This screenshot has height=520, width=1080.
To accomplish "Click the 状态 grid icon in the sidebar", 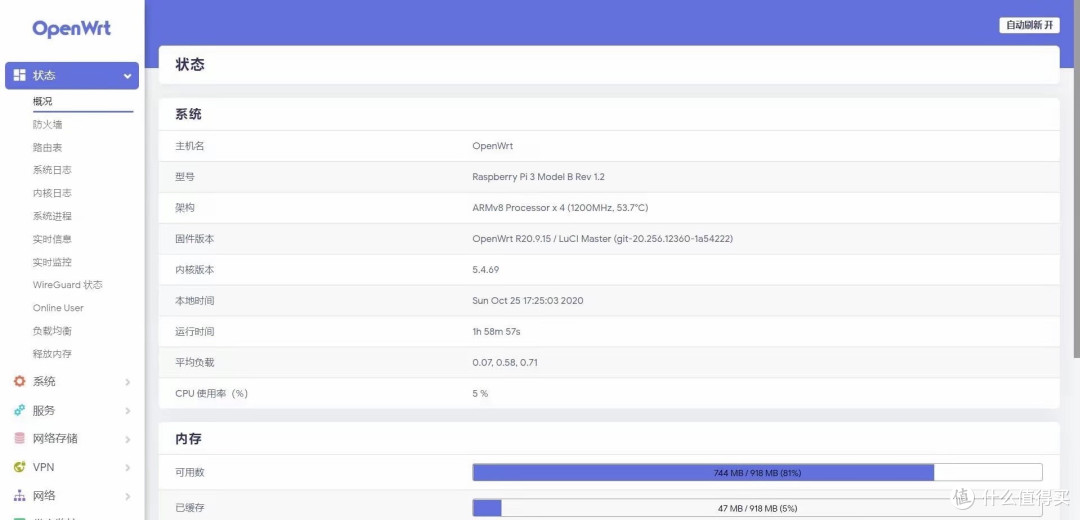I will point(19,75).
